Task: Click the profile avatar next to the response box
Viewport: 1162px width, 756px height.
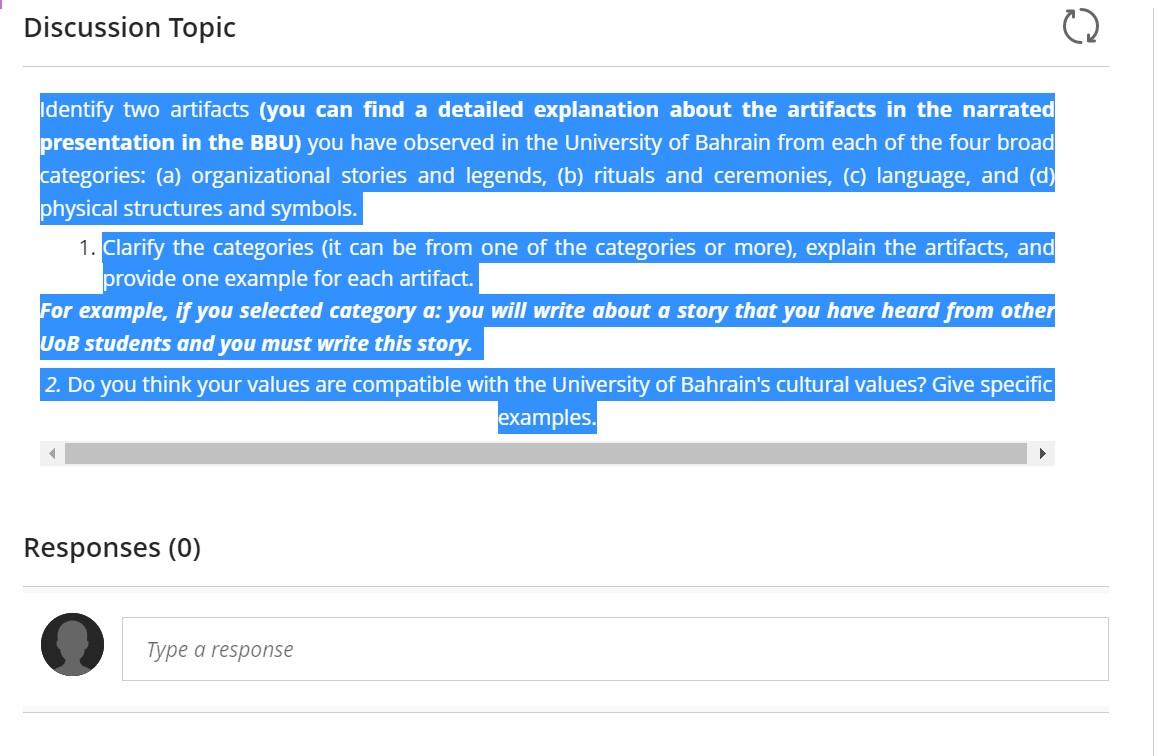Action: 73,645
